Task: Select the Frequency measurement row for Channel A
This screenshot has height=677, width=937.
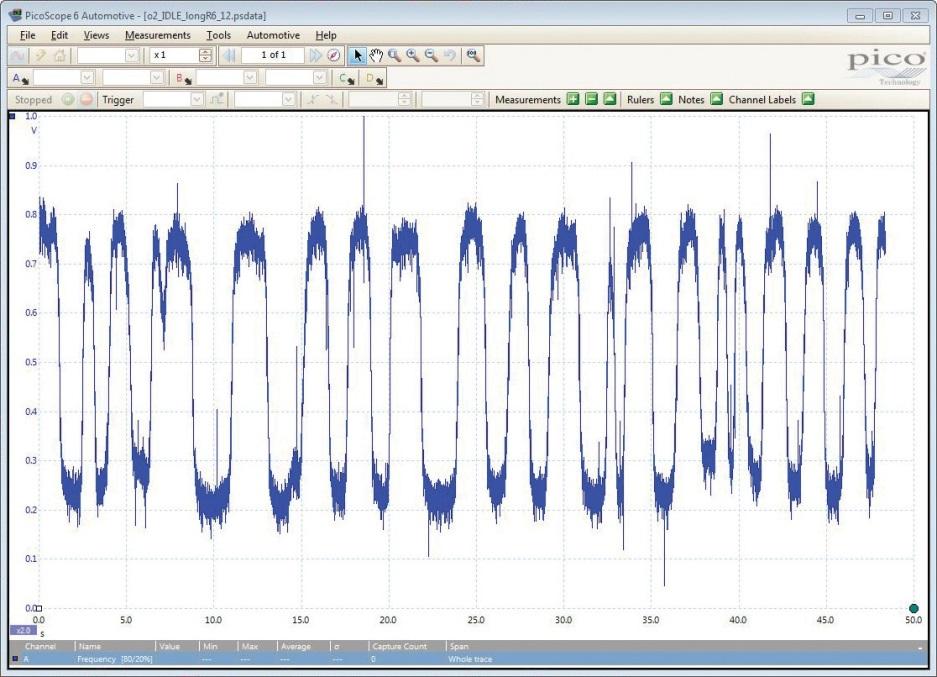Action: tap(469, 659)
